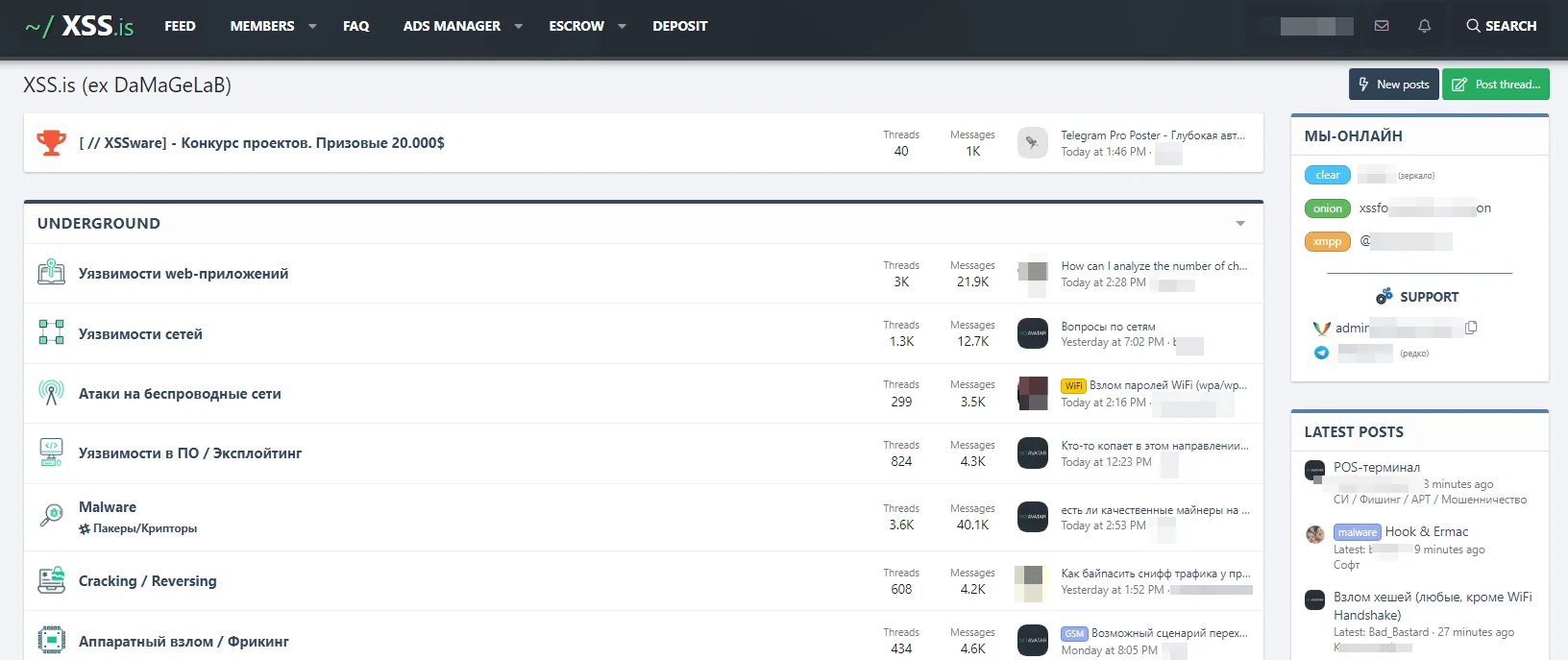The width and height of the screenshot is (1568, 660).
Task: Open the СИ / Фишинг / АРТ / Мошенничество forum link
Action: coord(1430,500)
